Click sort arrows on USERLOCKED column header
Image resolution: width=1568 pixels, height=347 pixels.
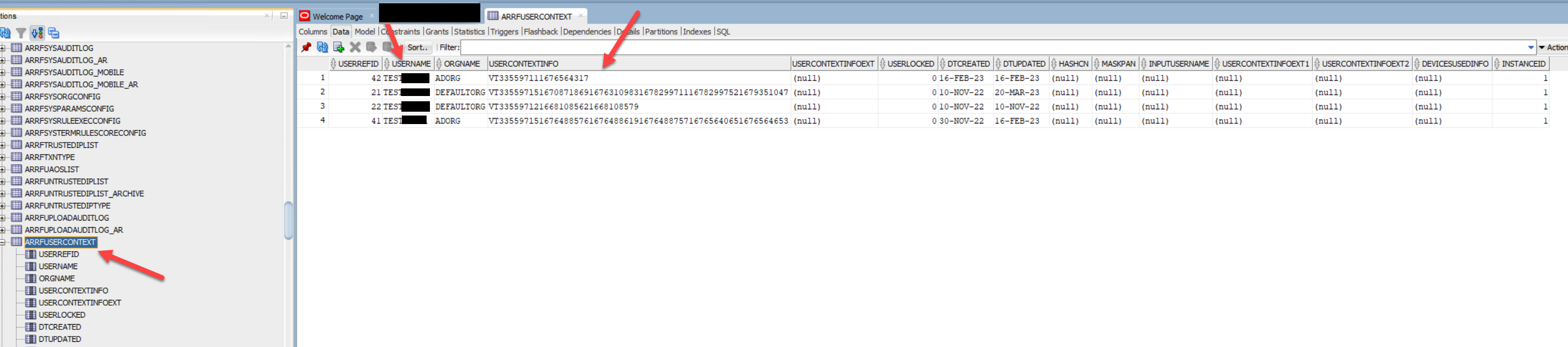[883, 64]
